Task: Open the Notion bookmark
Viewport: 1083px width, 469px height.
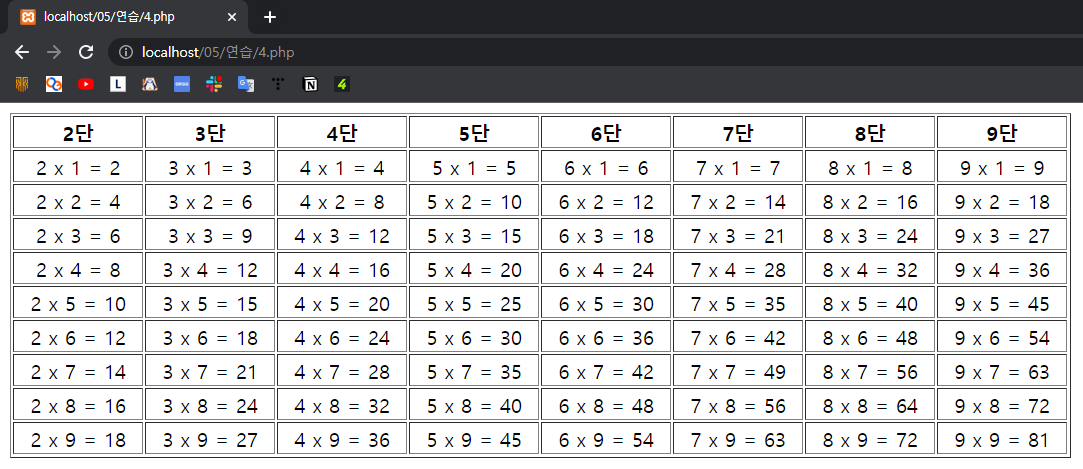Action: coord(310,84)
